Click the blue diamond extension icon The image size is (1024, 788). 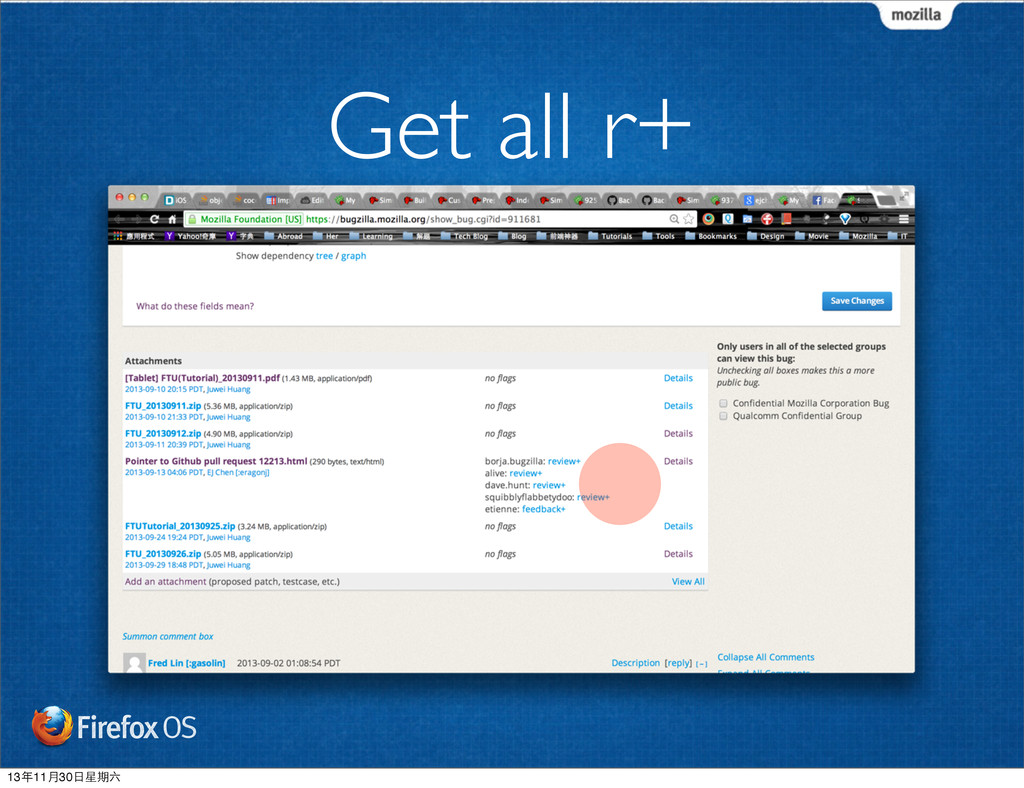pos(846,219)
